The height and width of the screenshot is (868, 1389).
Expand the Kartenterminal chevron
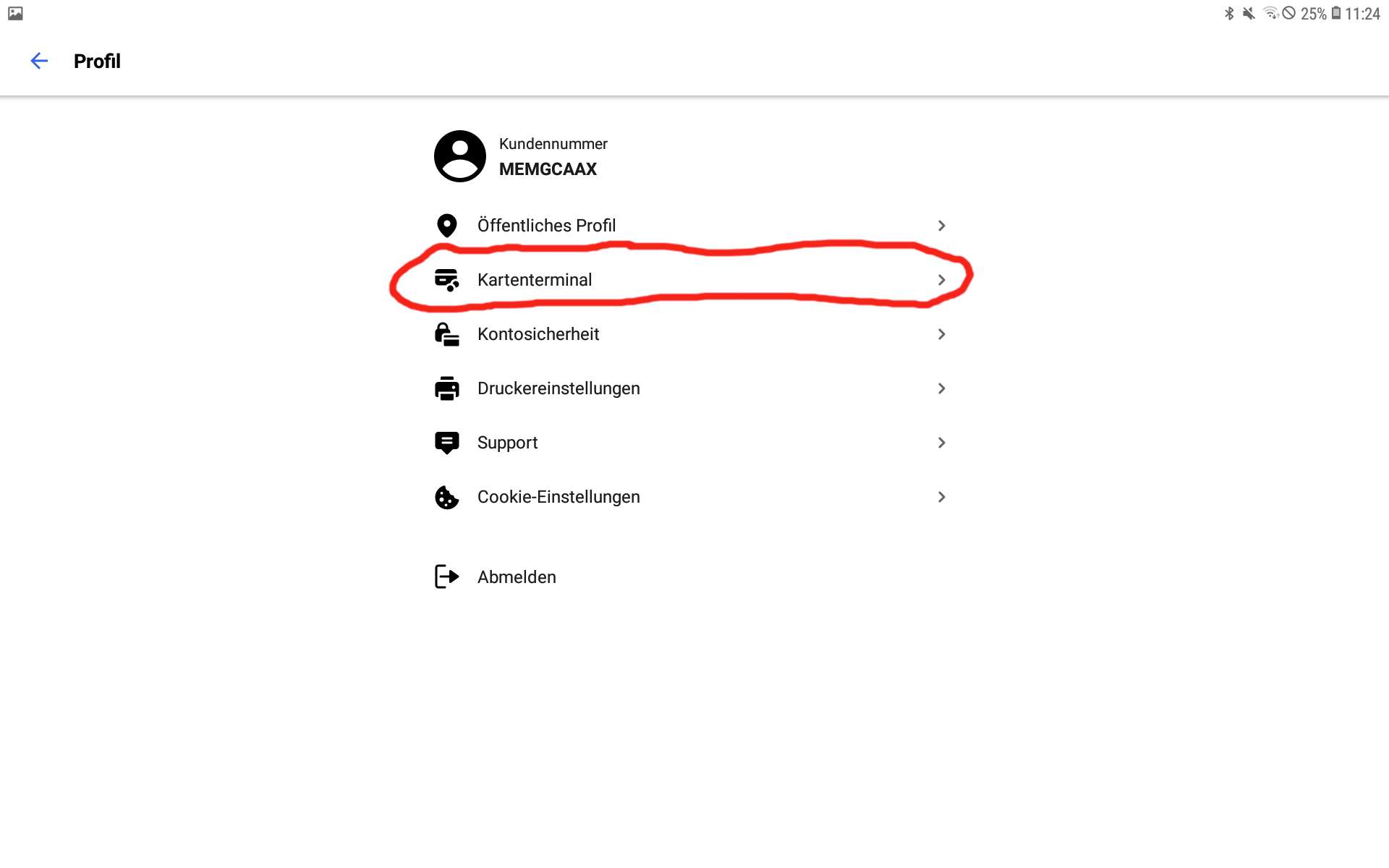pos(941,280)
